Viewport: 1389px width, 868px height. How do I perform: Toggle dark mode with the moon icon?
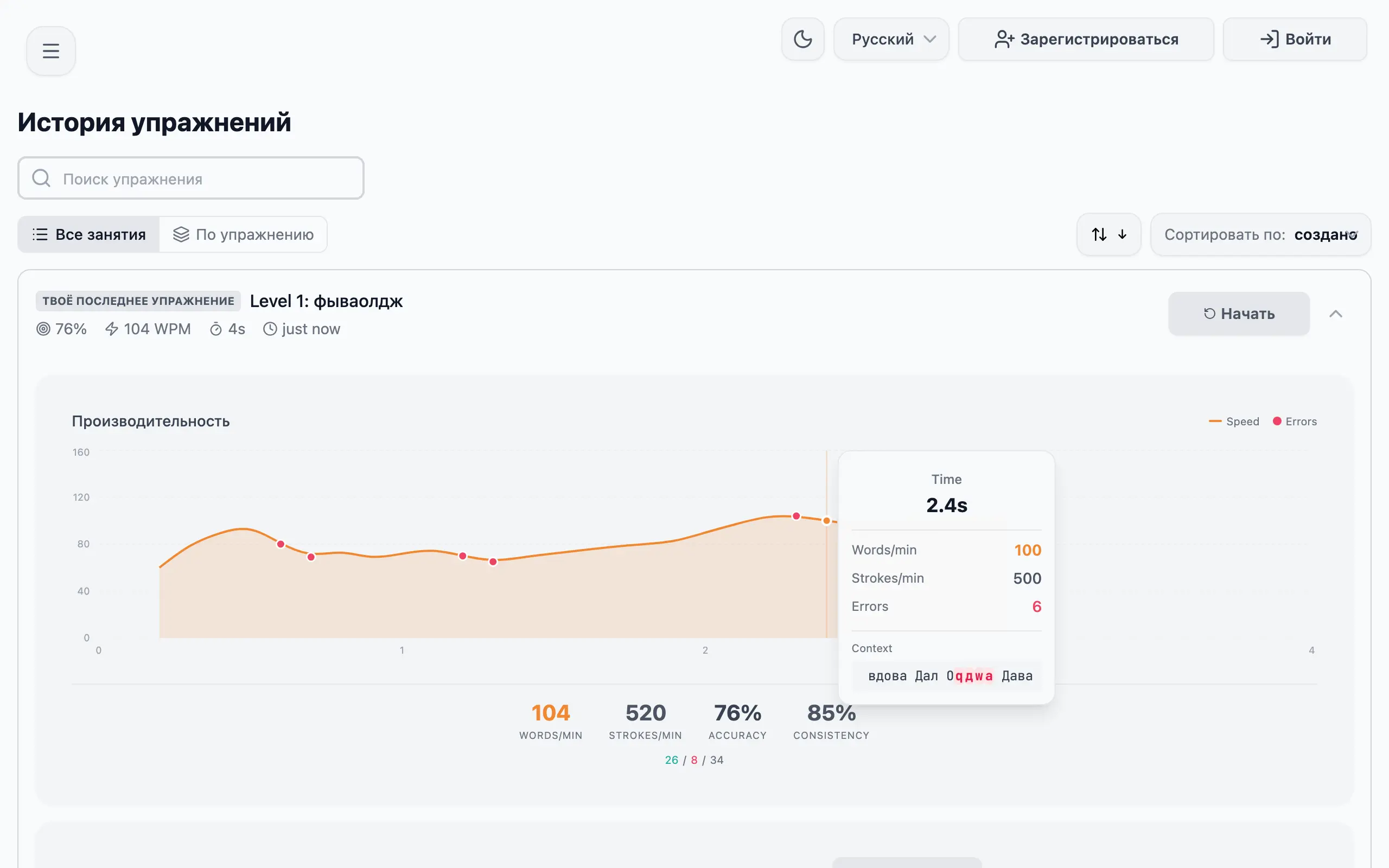[802, 39]
